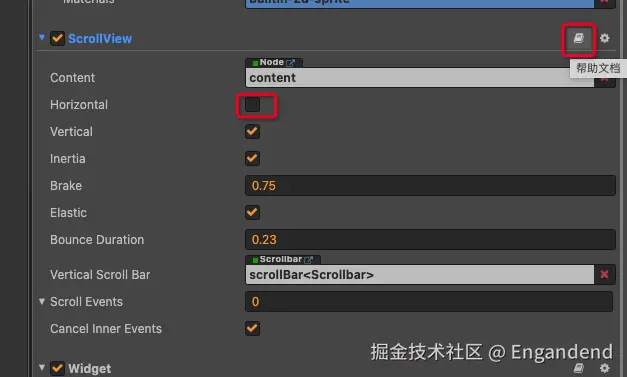Select the Content node reference field
The width and height of the screenshot is (627, 377).
coord(419,78)
